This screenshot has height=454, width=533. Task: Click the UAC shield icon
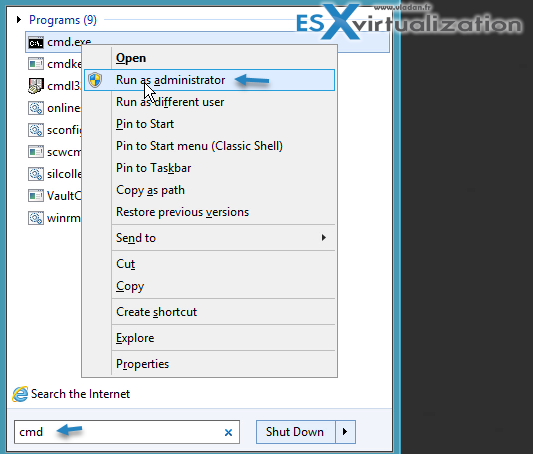click(95, 80)
